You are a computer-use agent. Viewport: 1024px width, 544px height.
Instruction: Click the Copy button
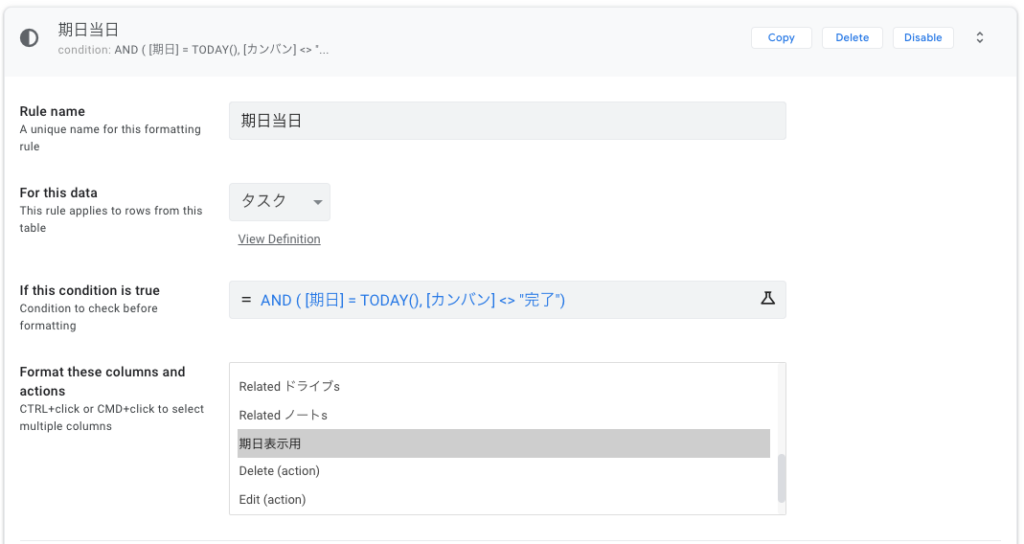click(781, 38)
